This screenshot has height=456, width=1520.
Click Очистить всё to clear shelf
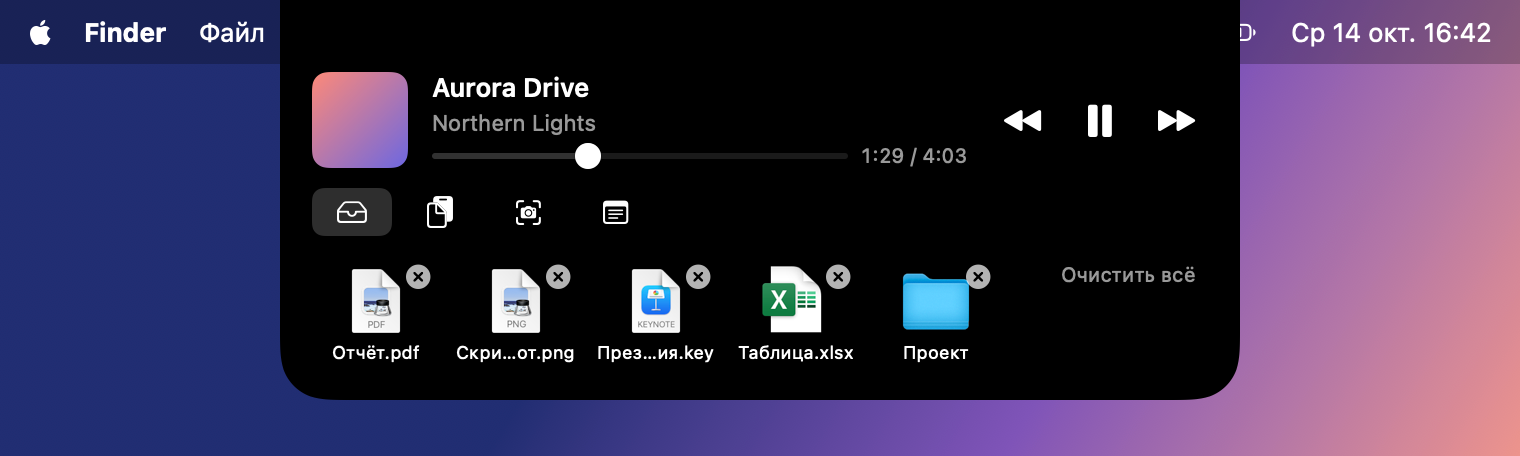[1128, 275]
